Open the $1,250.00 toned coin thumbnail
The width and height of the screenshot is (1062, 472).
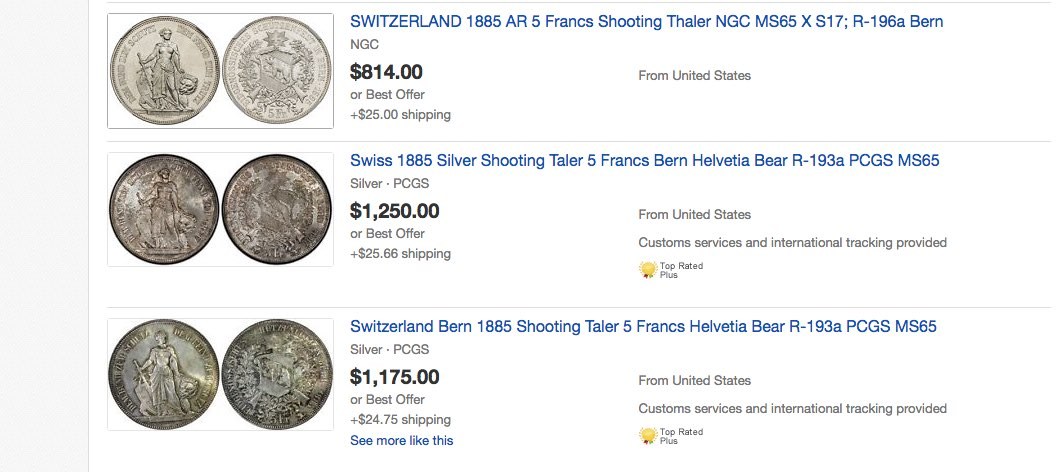(x=220, y=209)
